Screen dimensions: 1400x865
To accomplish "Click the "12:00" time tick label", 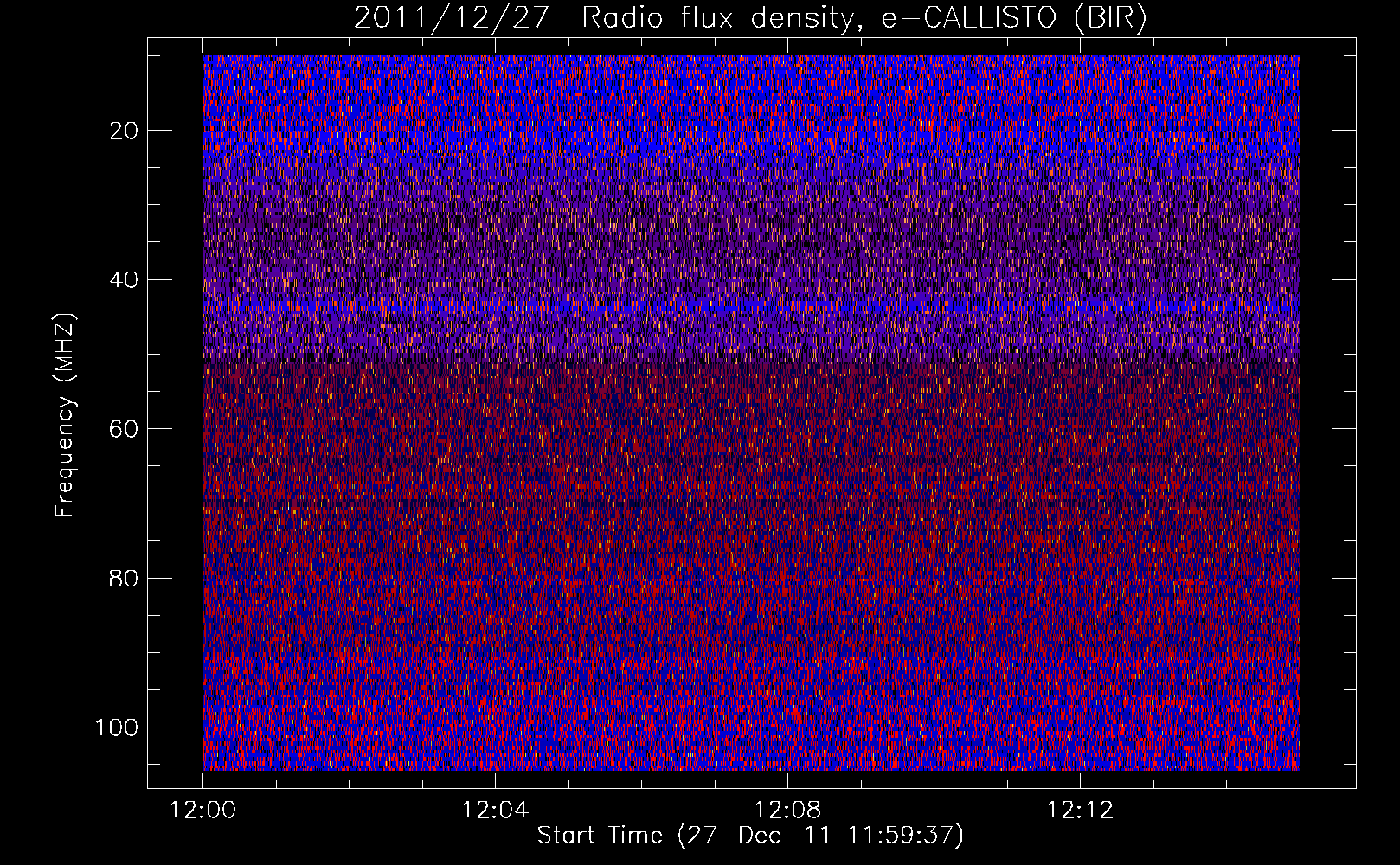I will (202, 811).
